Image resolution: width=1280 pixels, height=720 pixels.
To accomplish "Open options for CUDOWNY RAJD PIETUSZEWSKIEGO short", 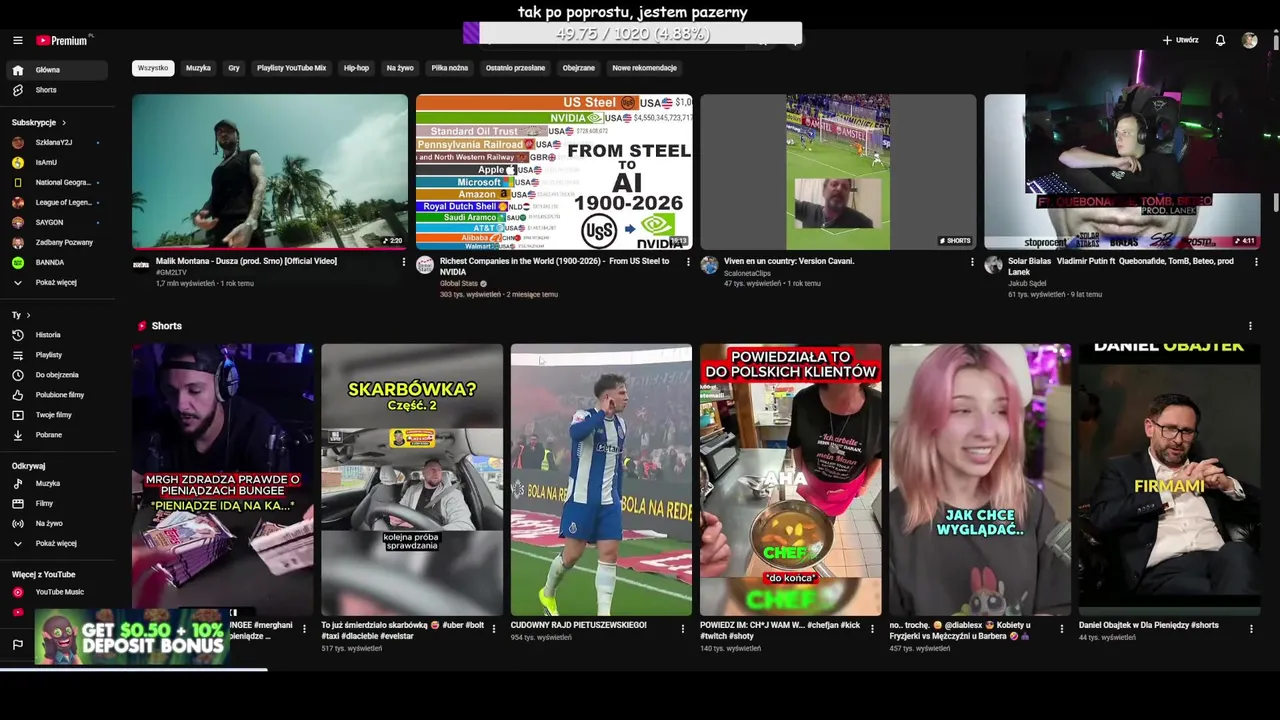I will pos(683,629).
